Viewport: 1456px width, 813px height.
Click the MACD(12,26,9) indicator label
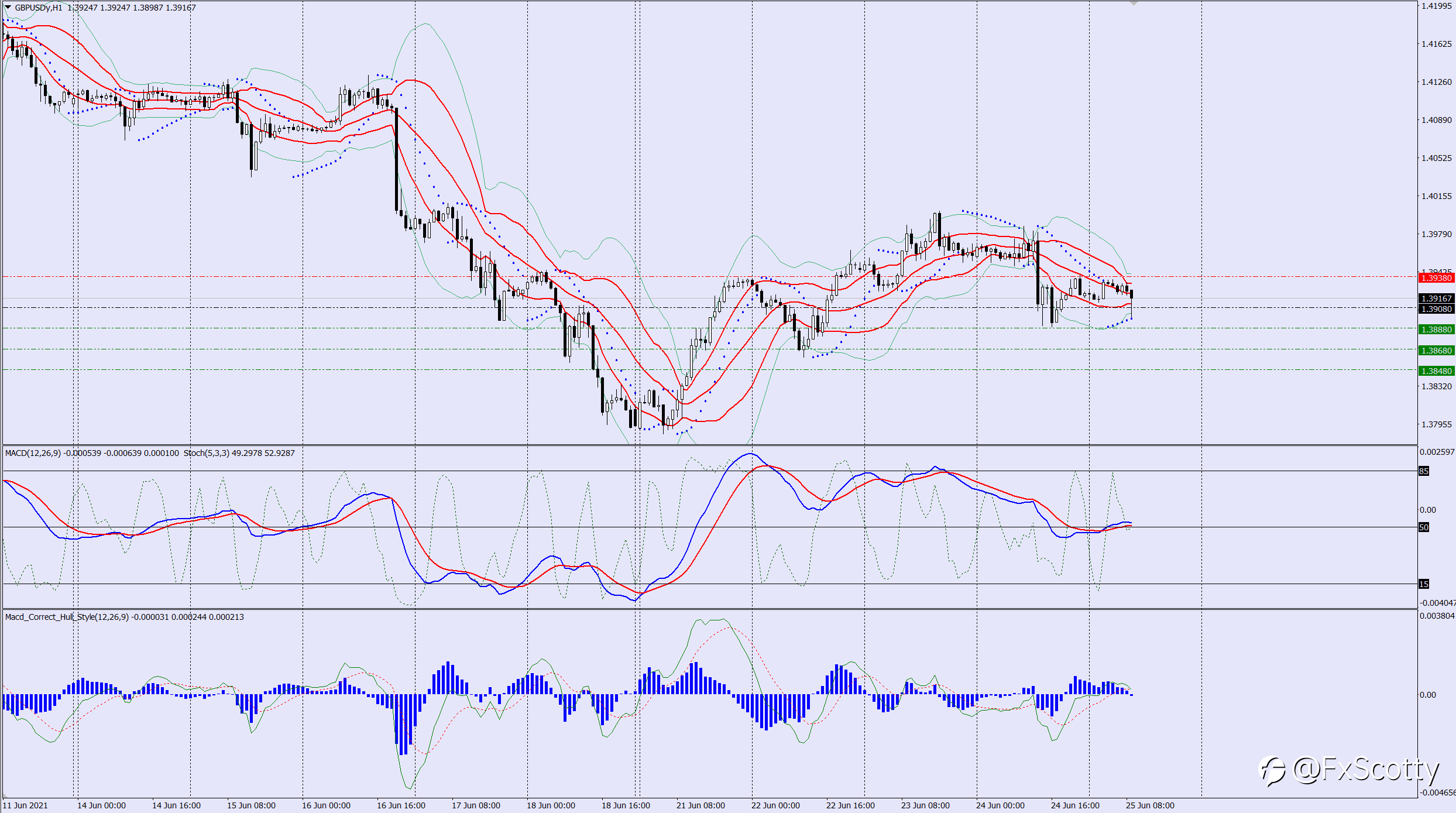[33, 453]
